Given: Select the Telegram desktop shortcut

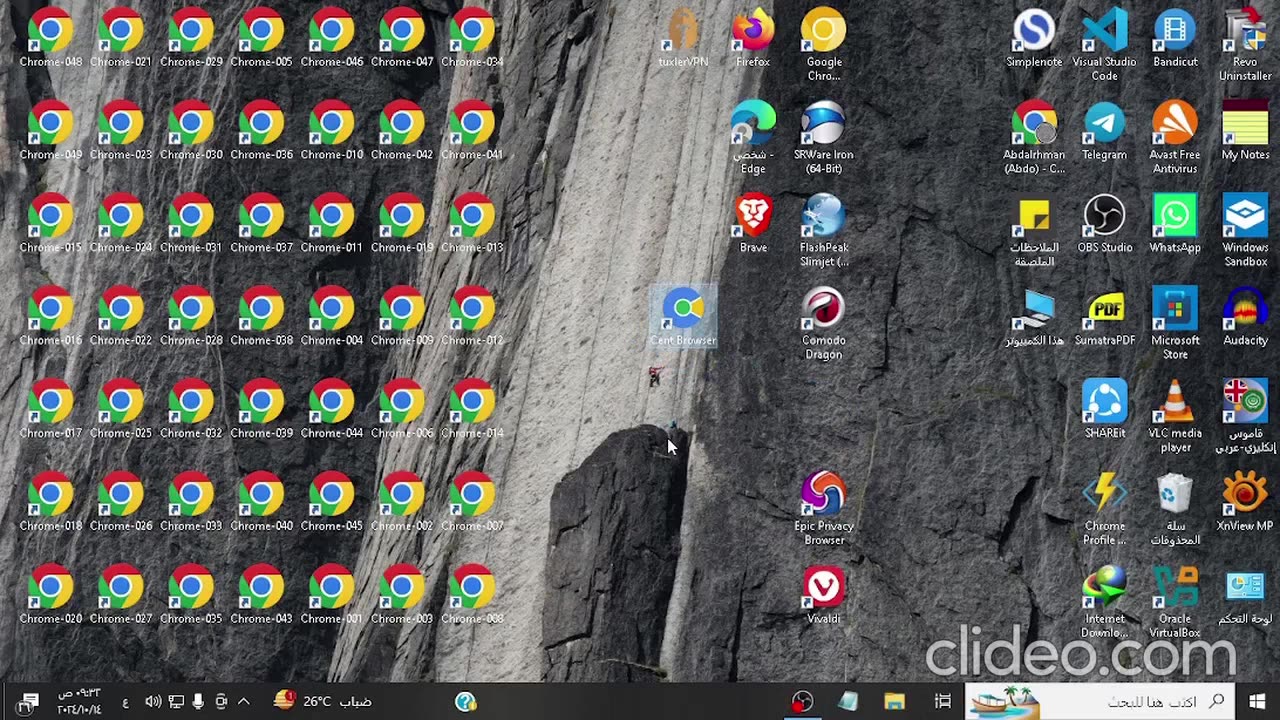Looking at the screenshot, I should [1105, 131].
